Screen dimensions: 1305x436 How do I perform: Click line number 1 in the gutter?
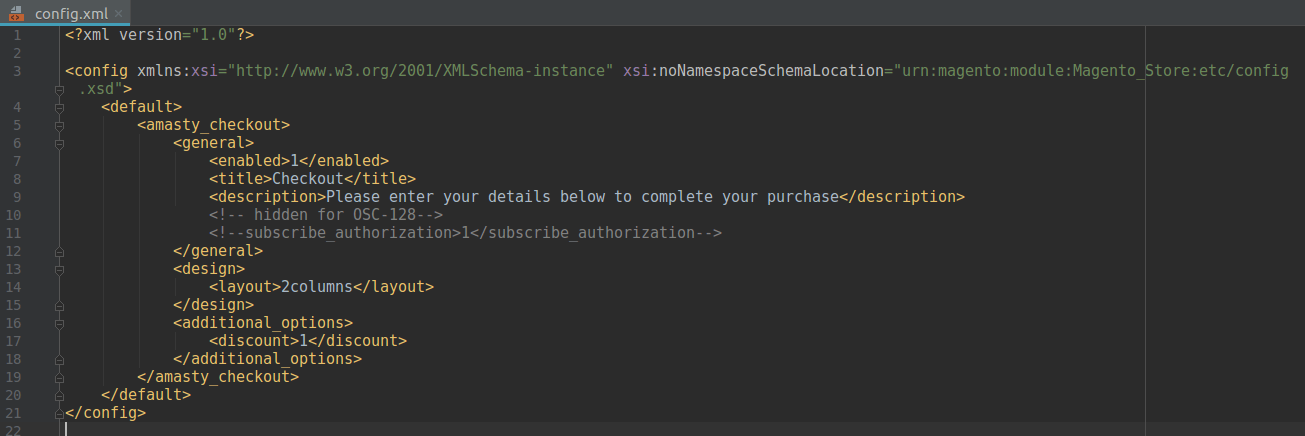tap(17, 35)
